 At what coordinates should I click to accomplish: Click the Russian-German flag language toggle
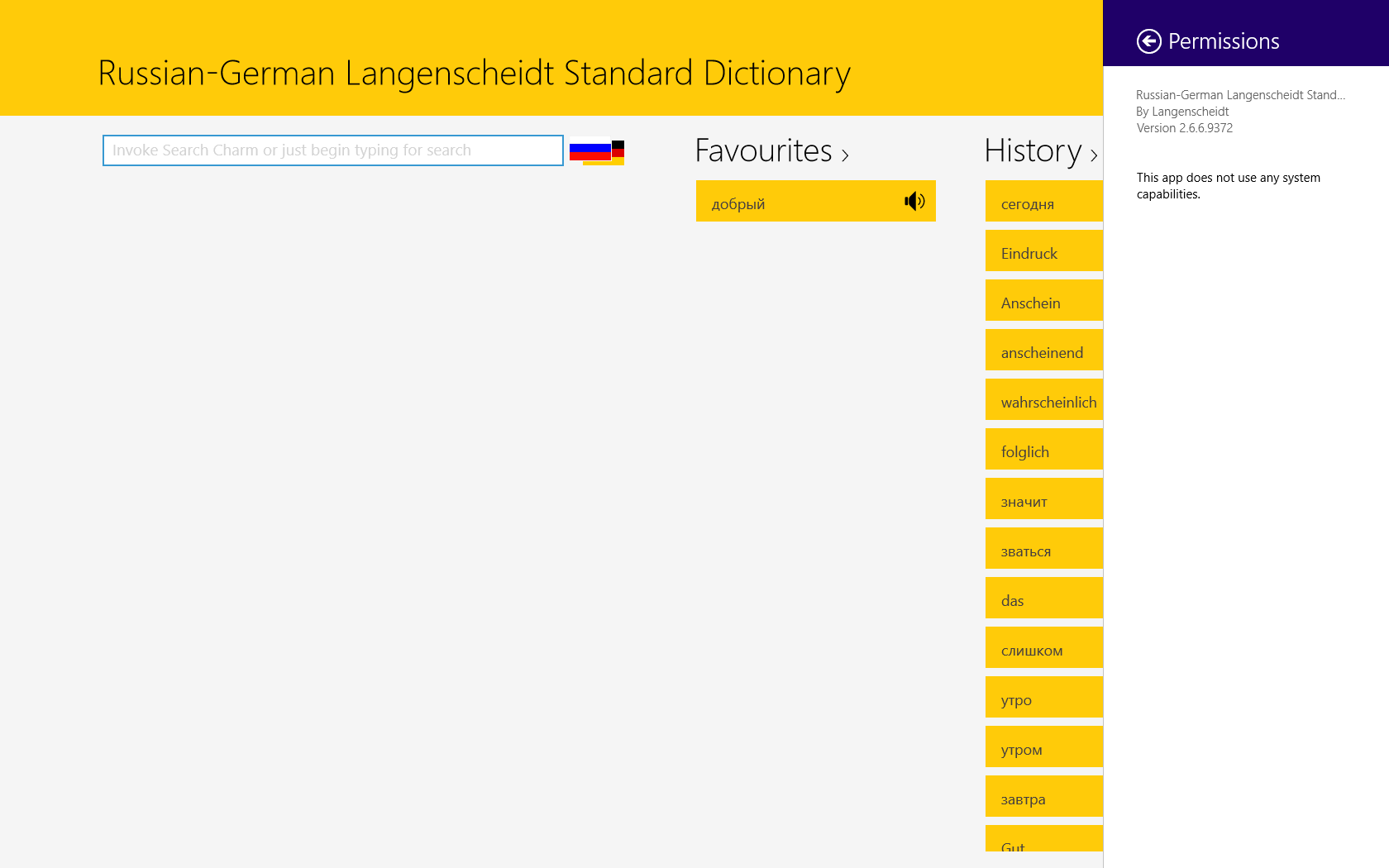point(595,151)
